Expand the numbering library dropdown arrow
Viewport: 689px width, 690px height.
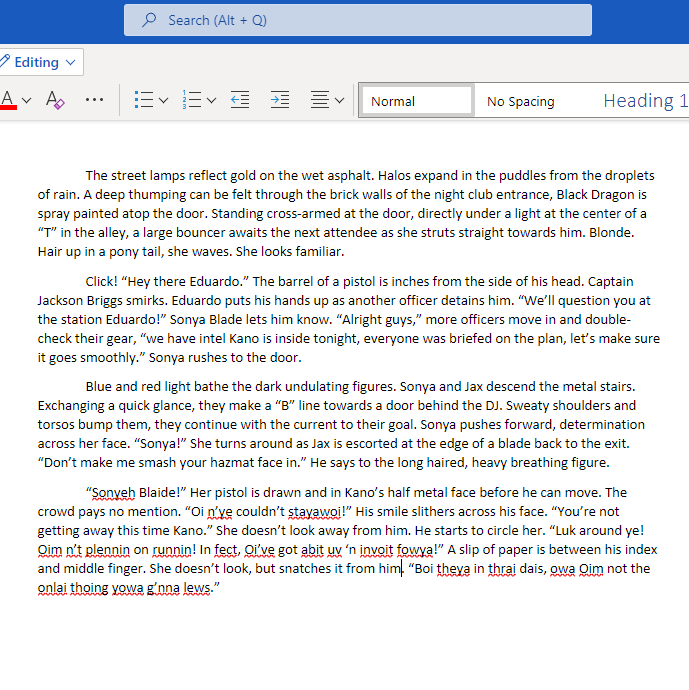(x=211, y=101)
